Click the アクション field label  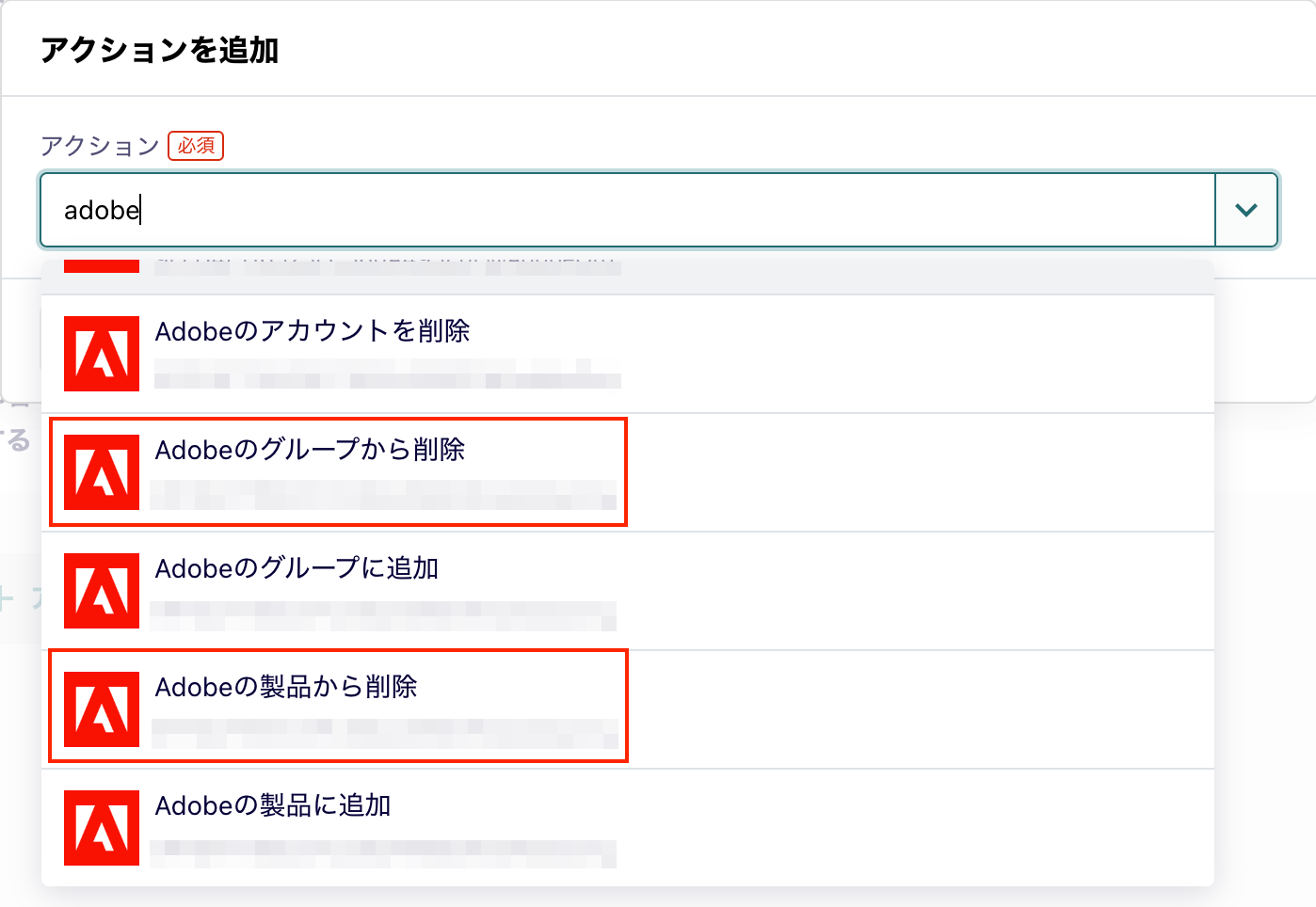pos(100,146)
